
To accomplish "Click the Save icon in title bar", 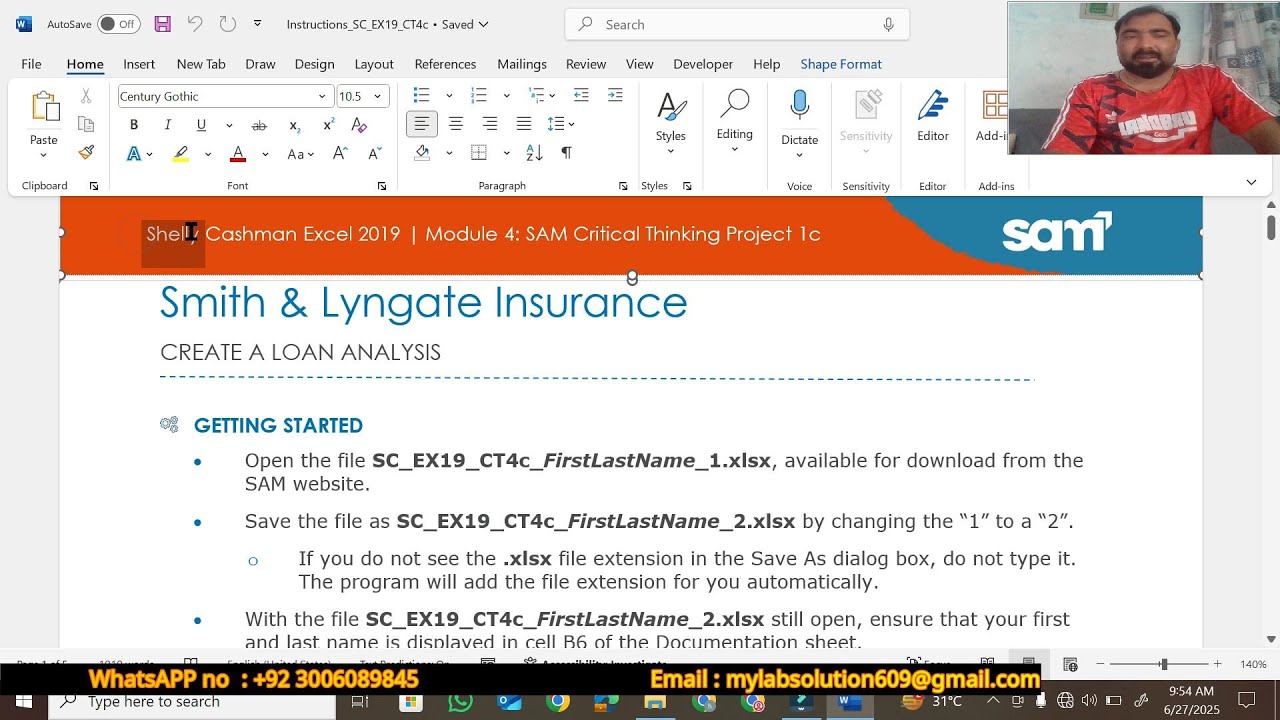I will click(x=162, y=24).
